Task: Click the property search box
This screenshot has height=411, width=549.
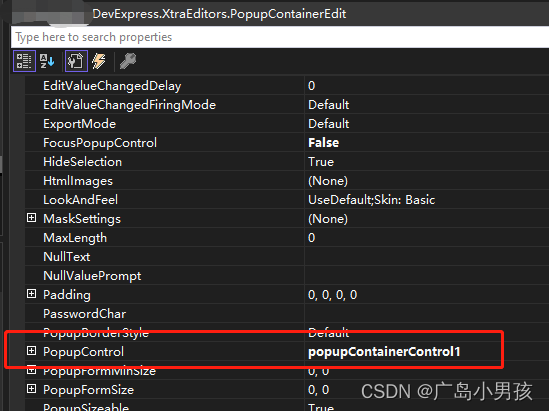Action: [x=280, y=37]
